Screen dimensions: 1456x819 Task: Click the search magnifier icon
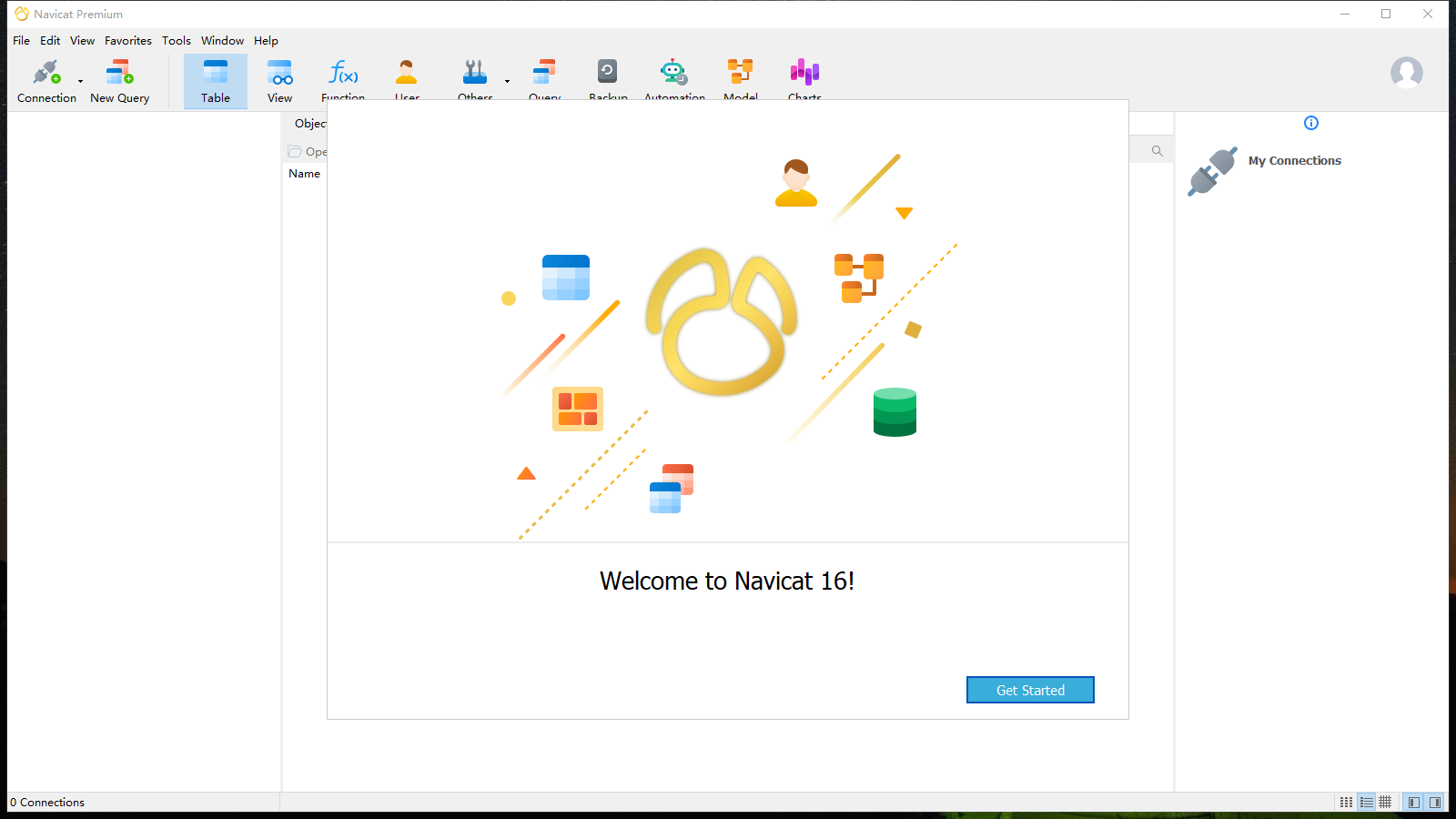point(1158,151)
